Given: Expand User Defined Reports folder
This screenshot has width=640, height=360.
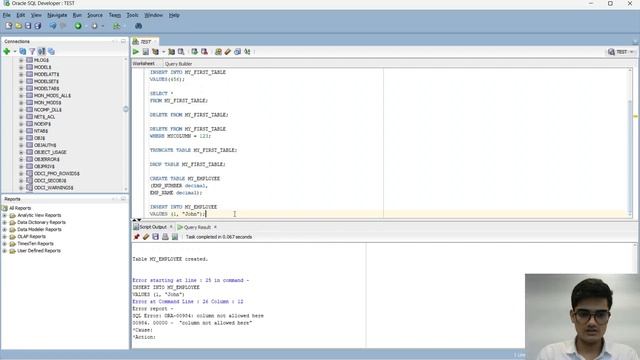Looking at the screenshot, I should [4, 251].
